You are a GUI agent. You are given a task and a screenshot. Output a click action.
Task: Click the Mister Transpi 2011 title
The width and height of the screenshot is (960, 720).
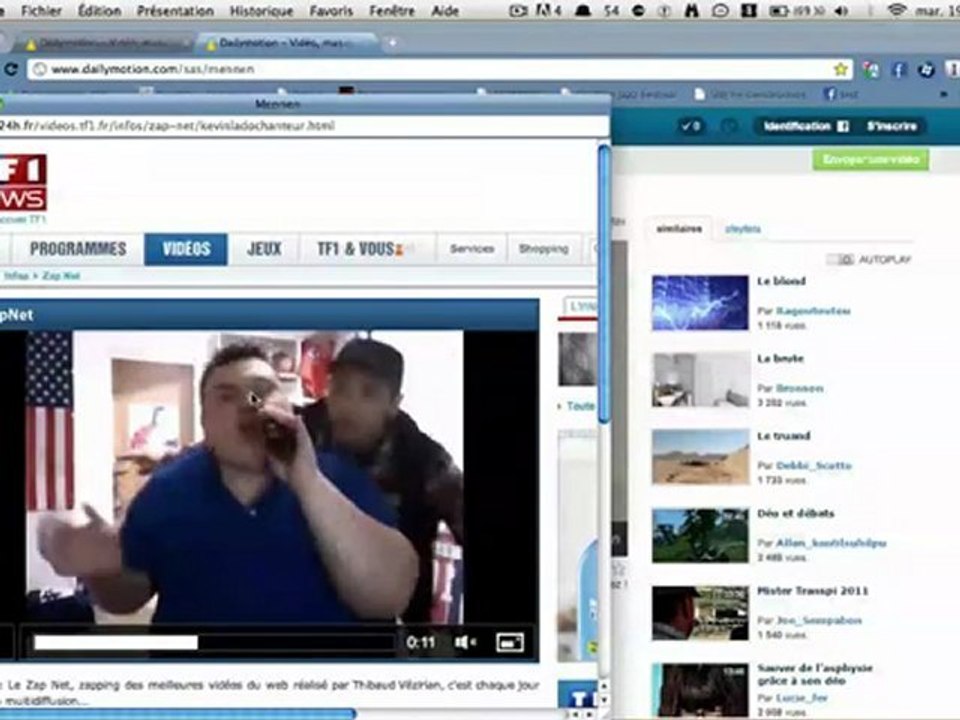(x=812, y=591)
